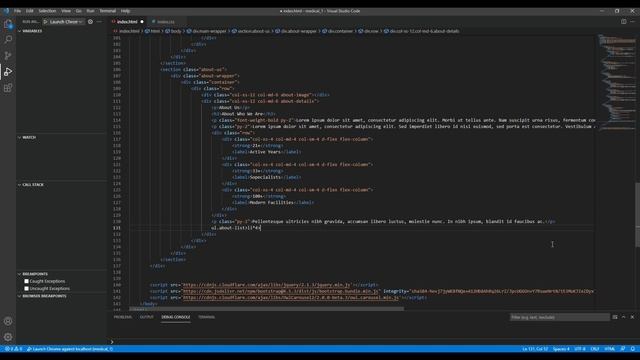
Task: Click the errors and warnings status indicator
Action: (13, 349)
